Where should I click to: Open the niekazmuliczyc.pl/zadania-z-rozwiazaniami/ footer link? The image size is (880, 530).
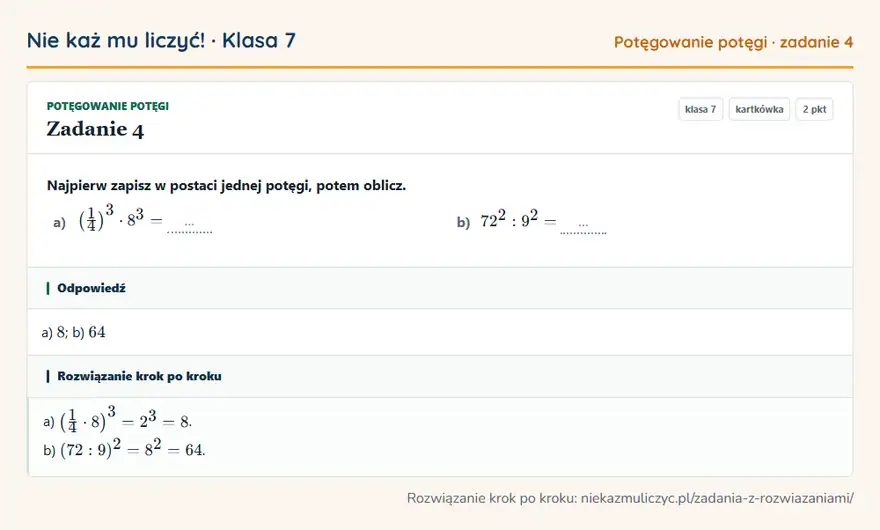click(x=717, y=498)
